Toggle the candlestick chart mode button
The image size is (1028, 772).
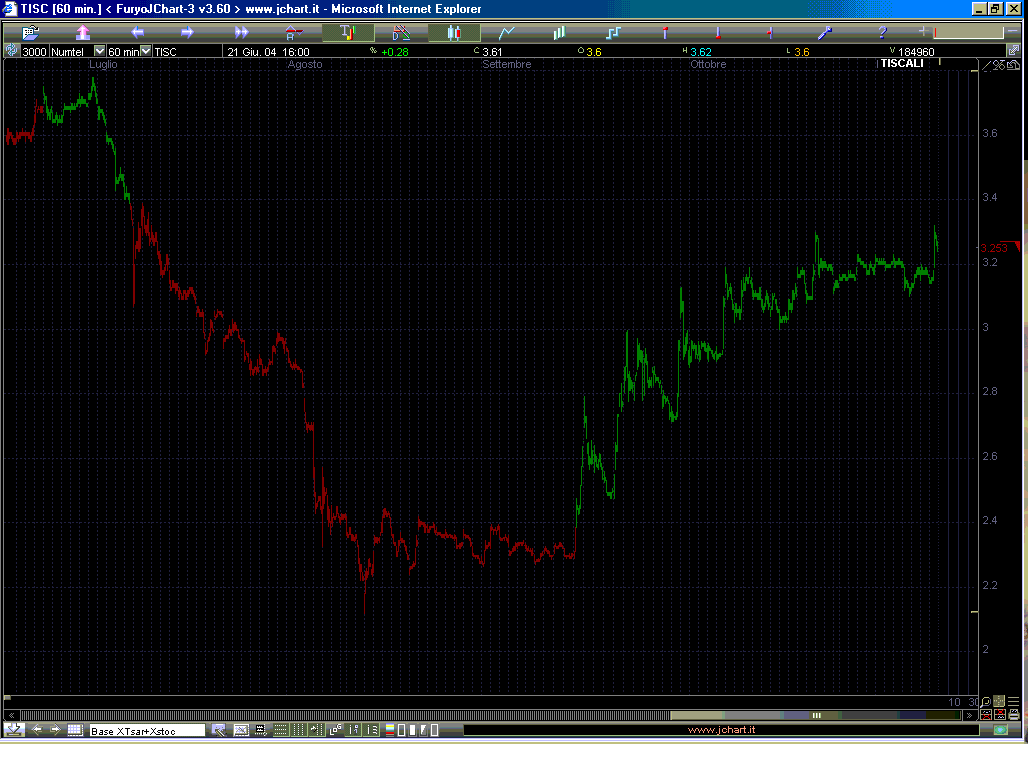(x=454, y=33)
